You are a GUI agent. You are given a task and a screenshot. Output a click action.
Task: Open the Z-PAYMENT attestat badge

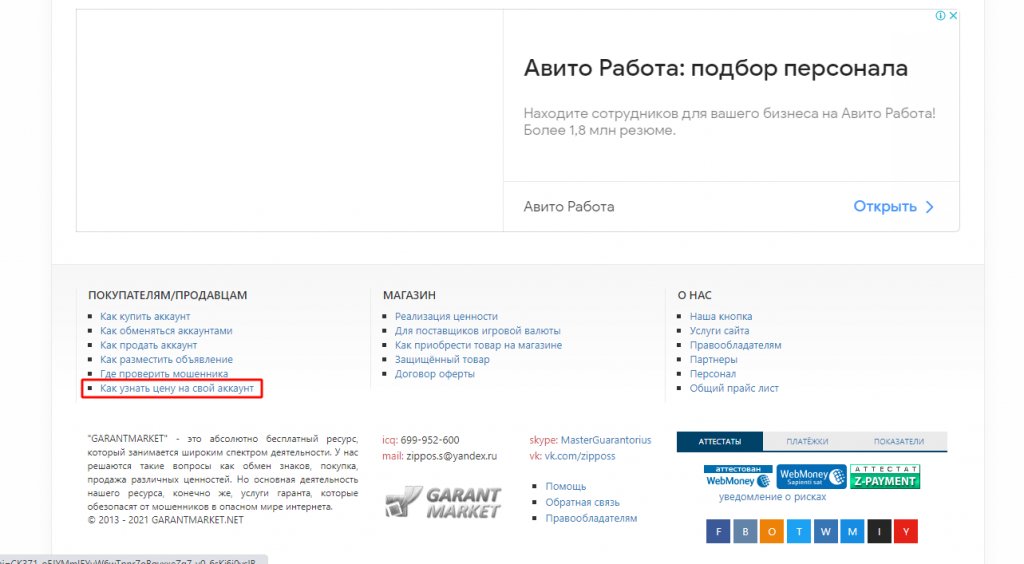886,477
